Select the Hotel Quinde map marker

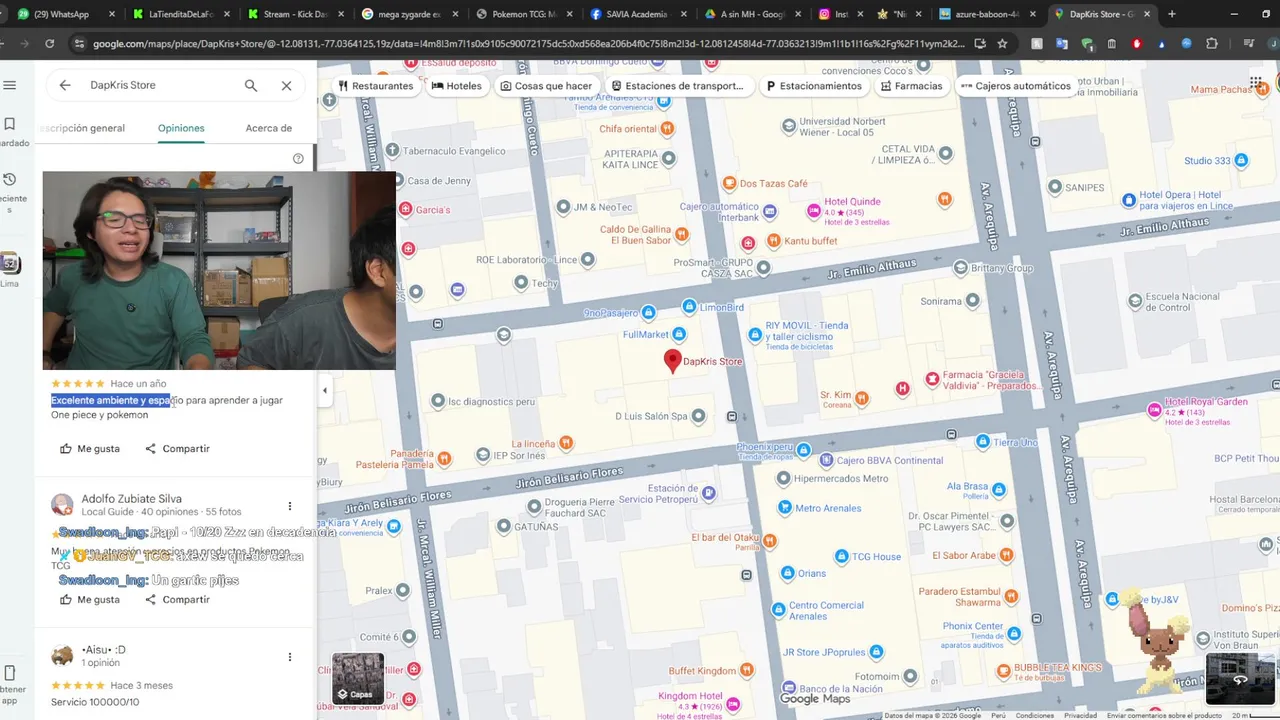814,210
